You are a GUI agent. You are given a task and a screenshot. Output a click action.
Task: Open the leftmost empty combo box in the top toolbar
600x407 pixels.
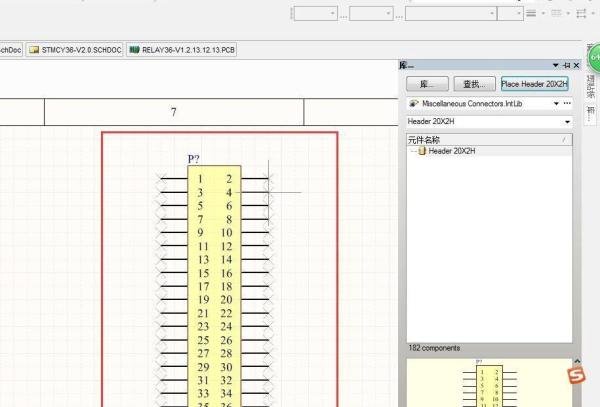(315, 13)
